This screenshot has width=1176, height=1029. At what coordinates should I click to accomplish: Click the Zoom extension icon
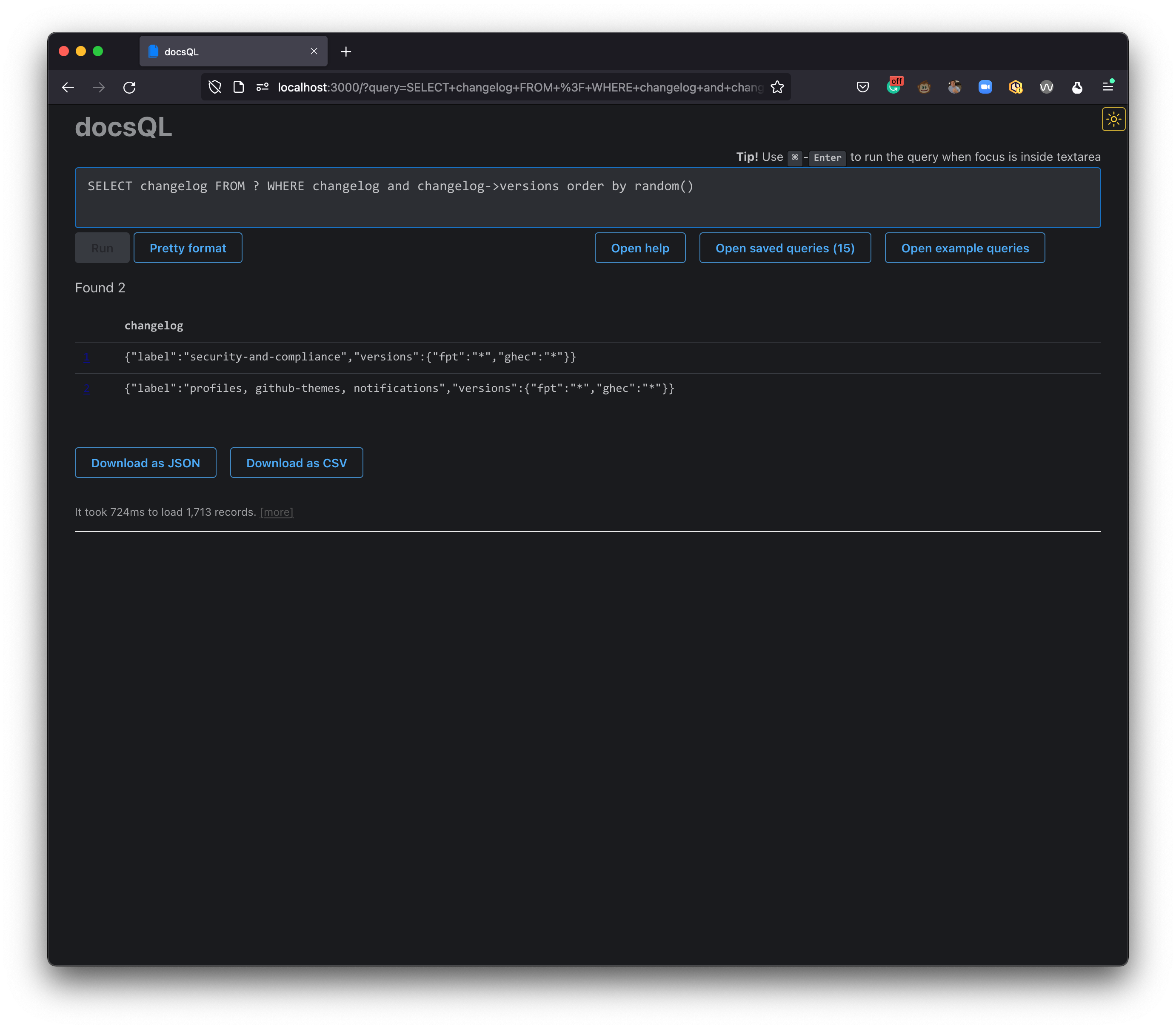tap(985, 87)
